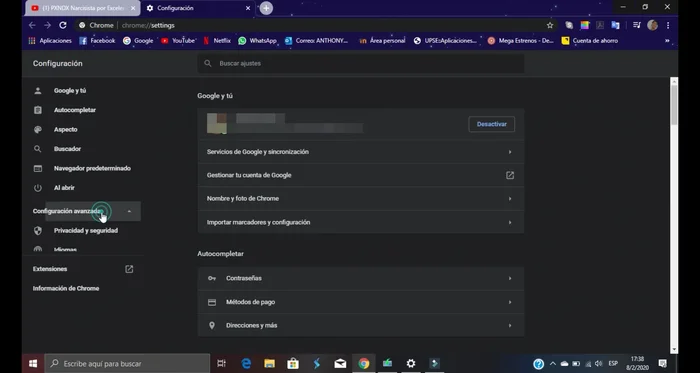Launch Microsoft Edge from taskbar
The width and height of the screenshot is (700, 373).
pyautogui.click(x=246, y=364)
